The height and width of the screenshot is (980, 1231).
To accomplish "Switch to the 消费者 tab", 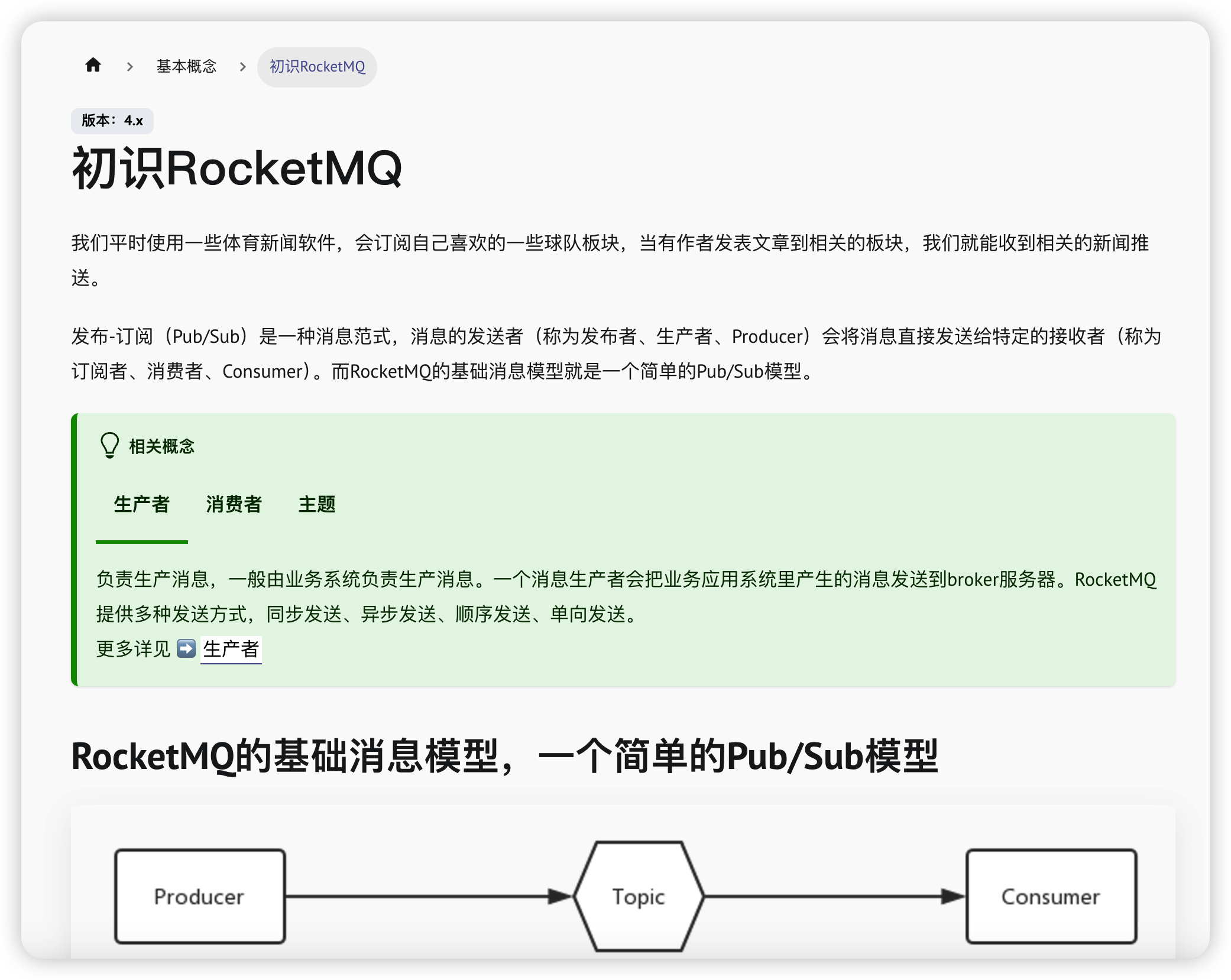I will [x=234, y=505].
